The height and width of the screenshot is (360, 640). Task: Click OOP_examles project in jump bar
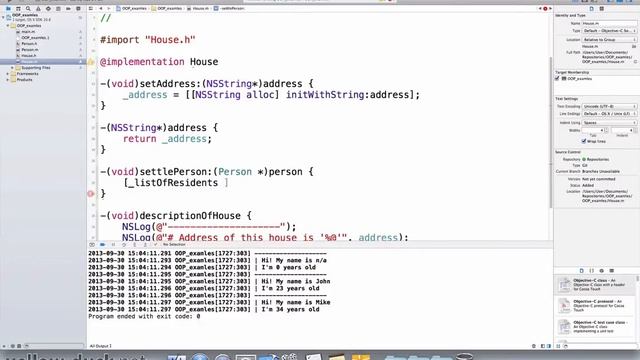[x=131, y=9]
